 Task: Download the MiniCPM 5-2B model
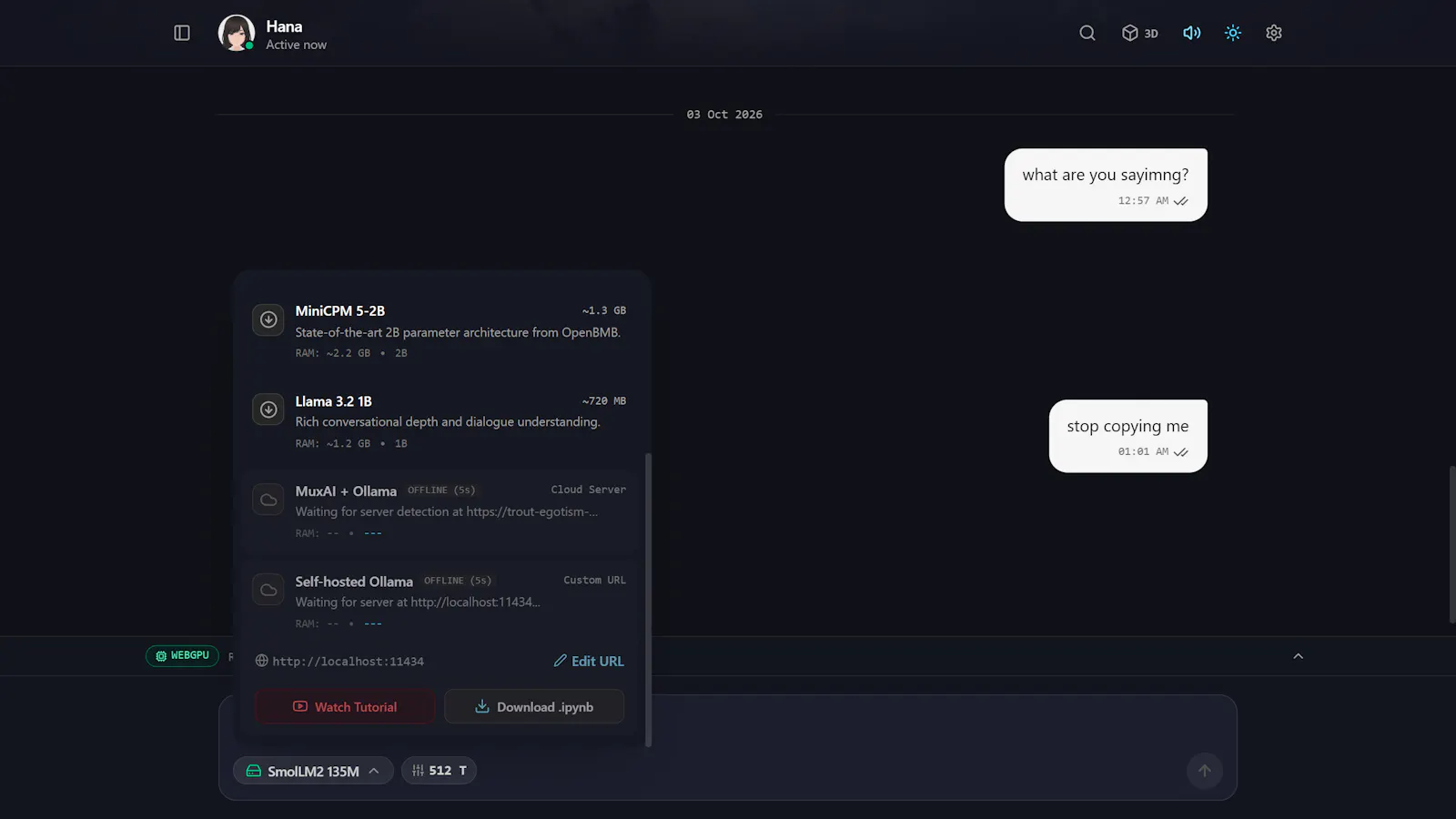pos(268,319)
